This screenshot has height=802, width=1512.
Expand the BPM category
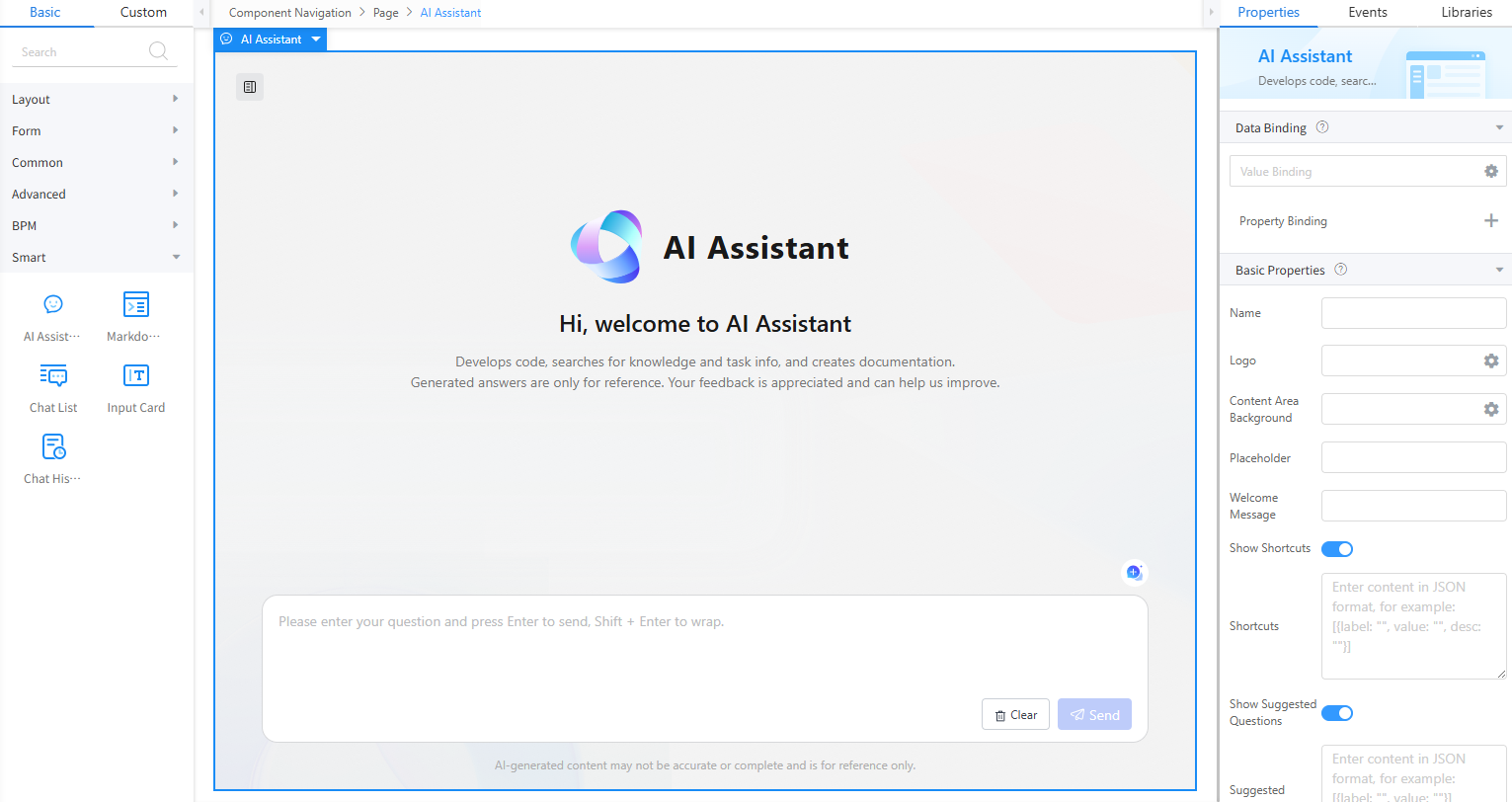point(97,225)
